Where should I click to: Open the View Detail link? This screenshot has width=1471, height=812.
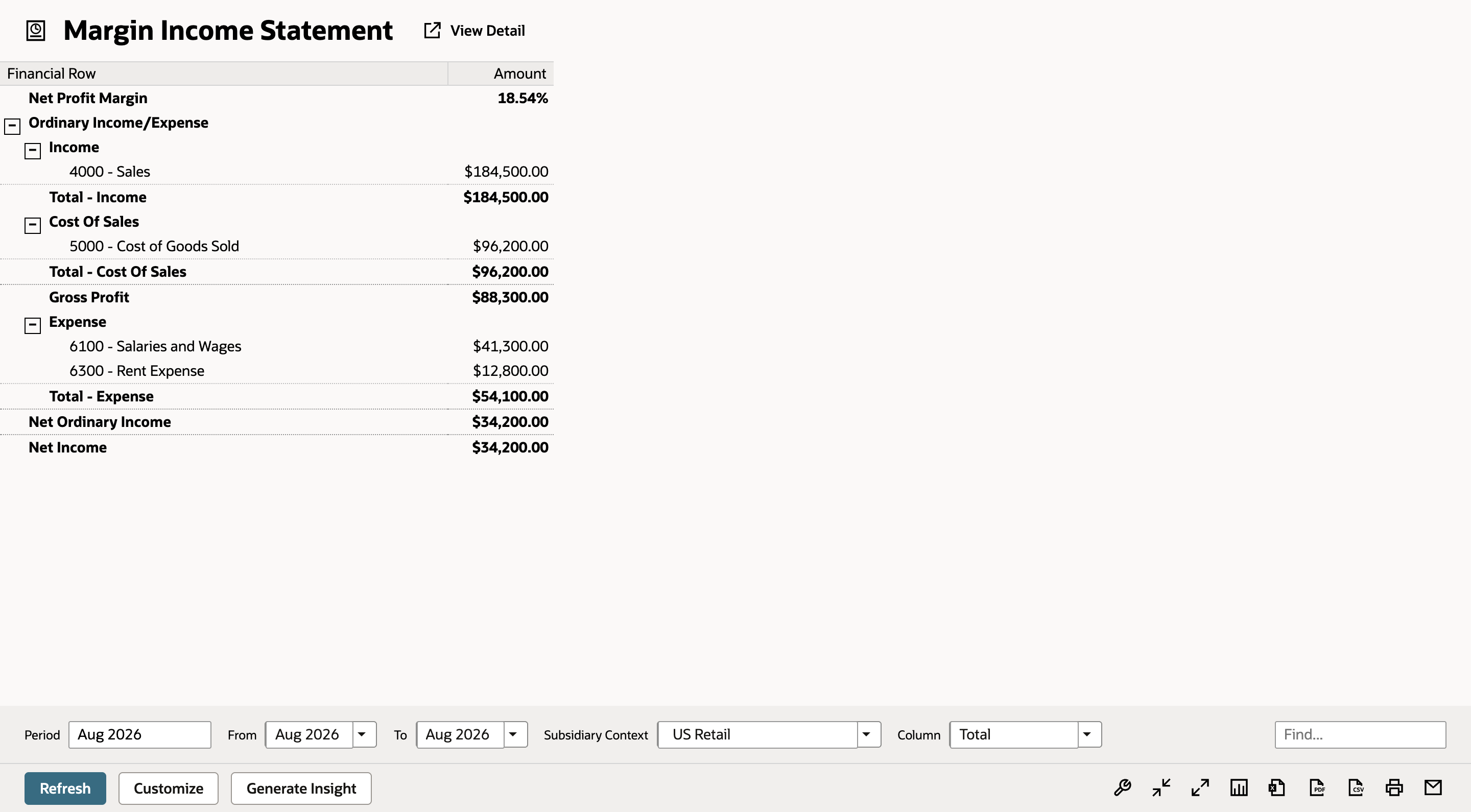[487, 30]
